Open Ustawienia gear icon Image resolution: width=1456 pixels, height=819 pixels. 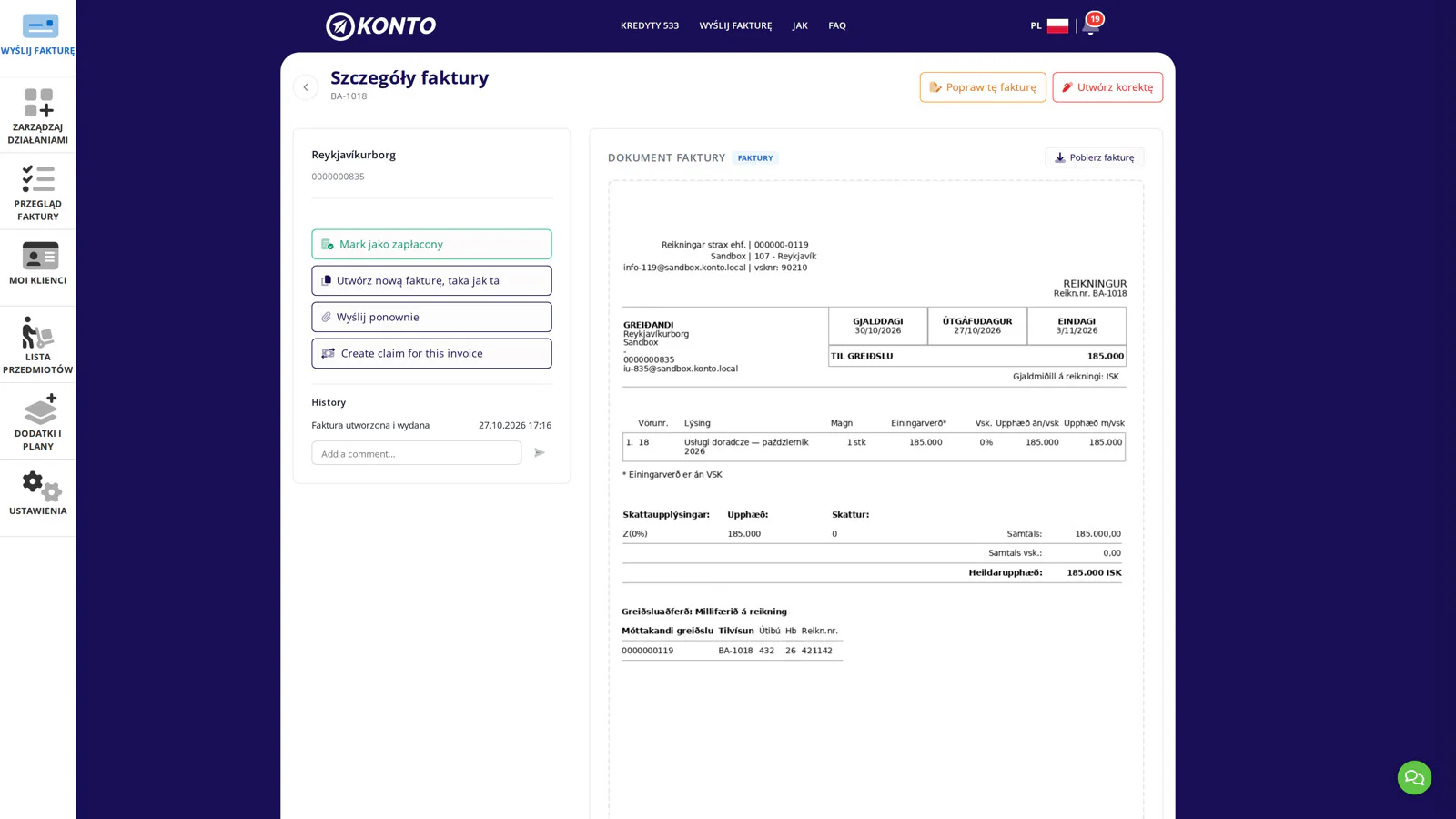point(41,486)
